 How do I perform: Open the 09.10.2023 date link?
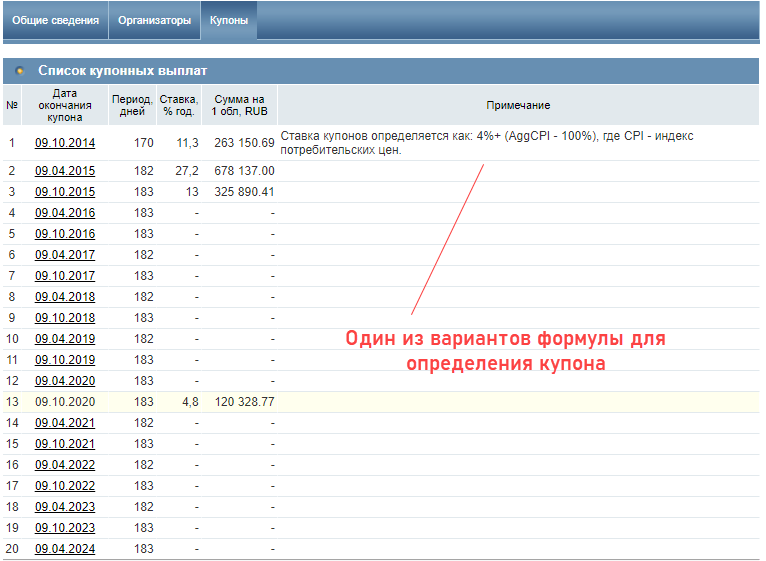pyautogui.click(x=65, y=528)
